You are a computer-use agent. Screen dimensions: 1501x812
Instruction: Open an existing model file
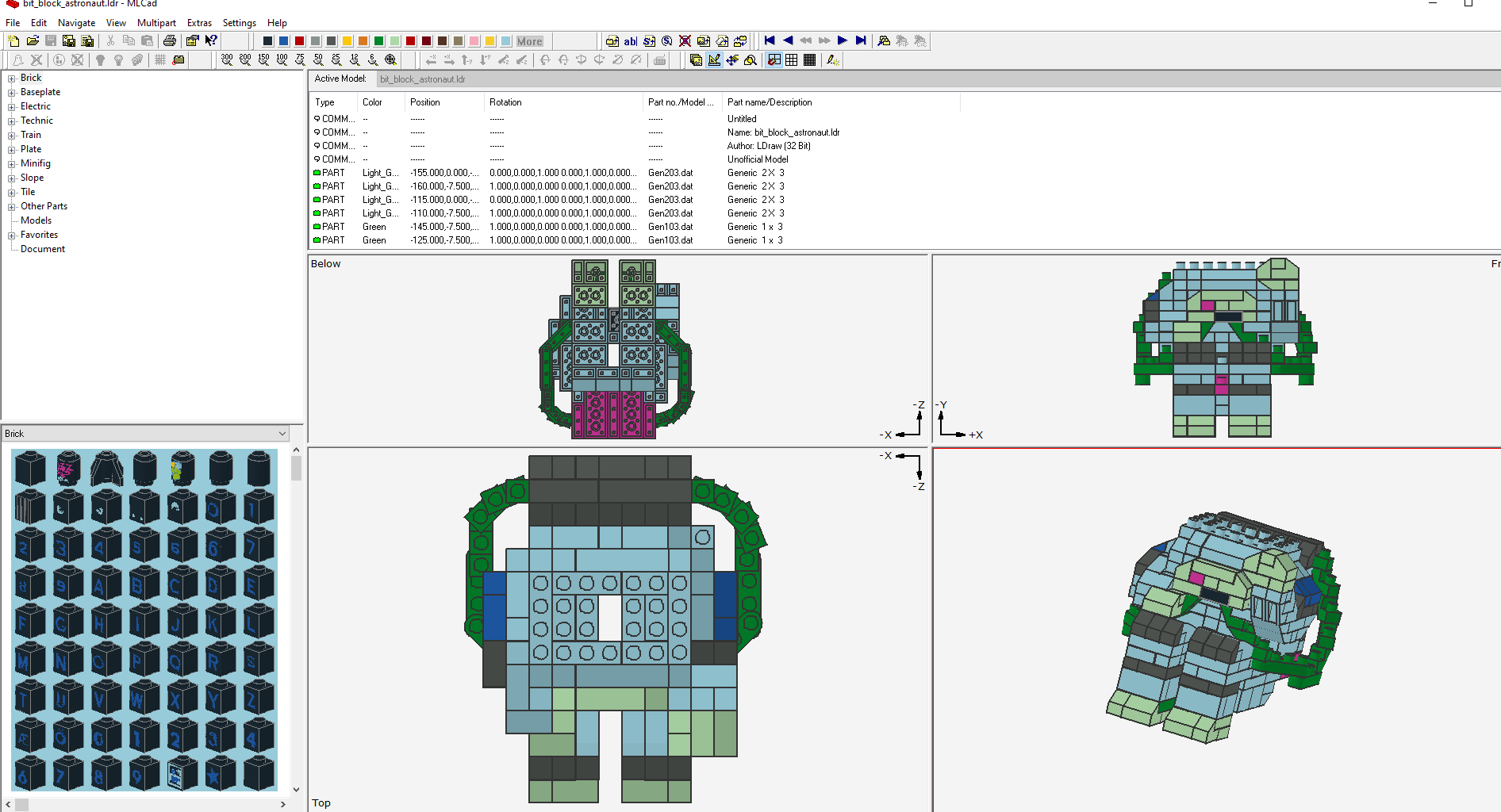(x=33, y=41)
